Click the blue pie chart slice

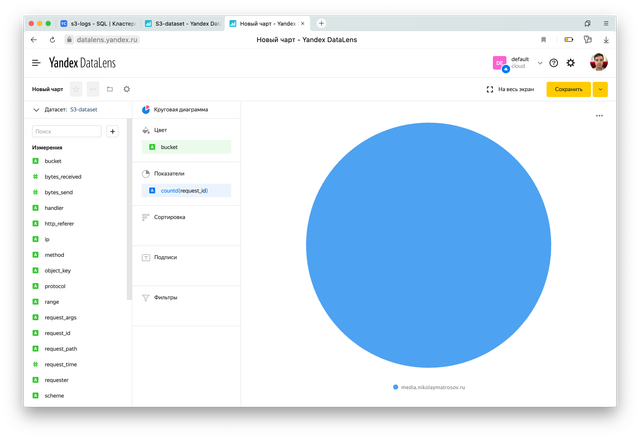click(428, 246)
